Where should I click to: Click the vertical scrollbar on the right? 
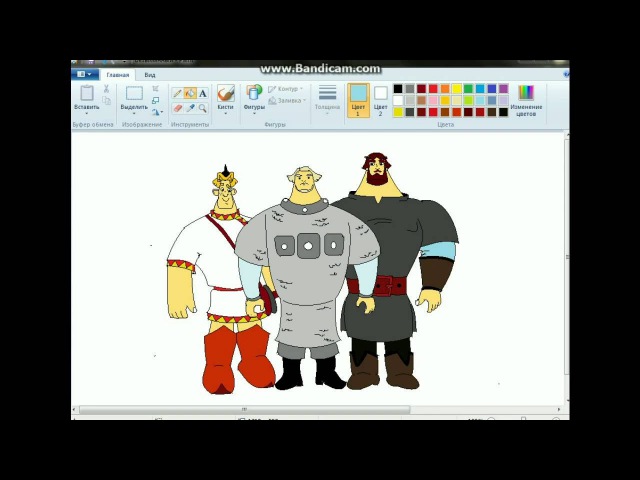click(x=567, y=257)
